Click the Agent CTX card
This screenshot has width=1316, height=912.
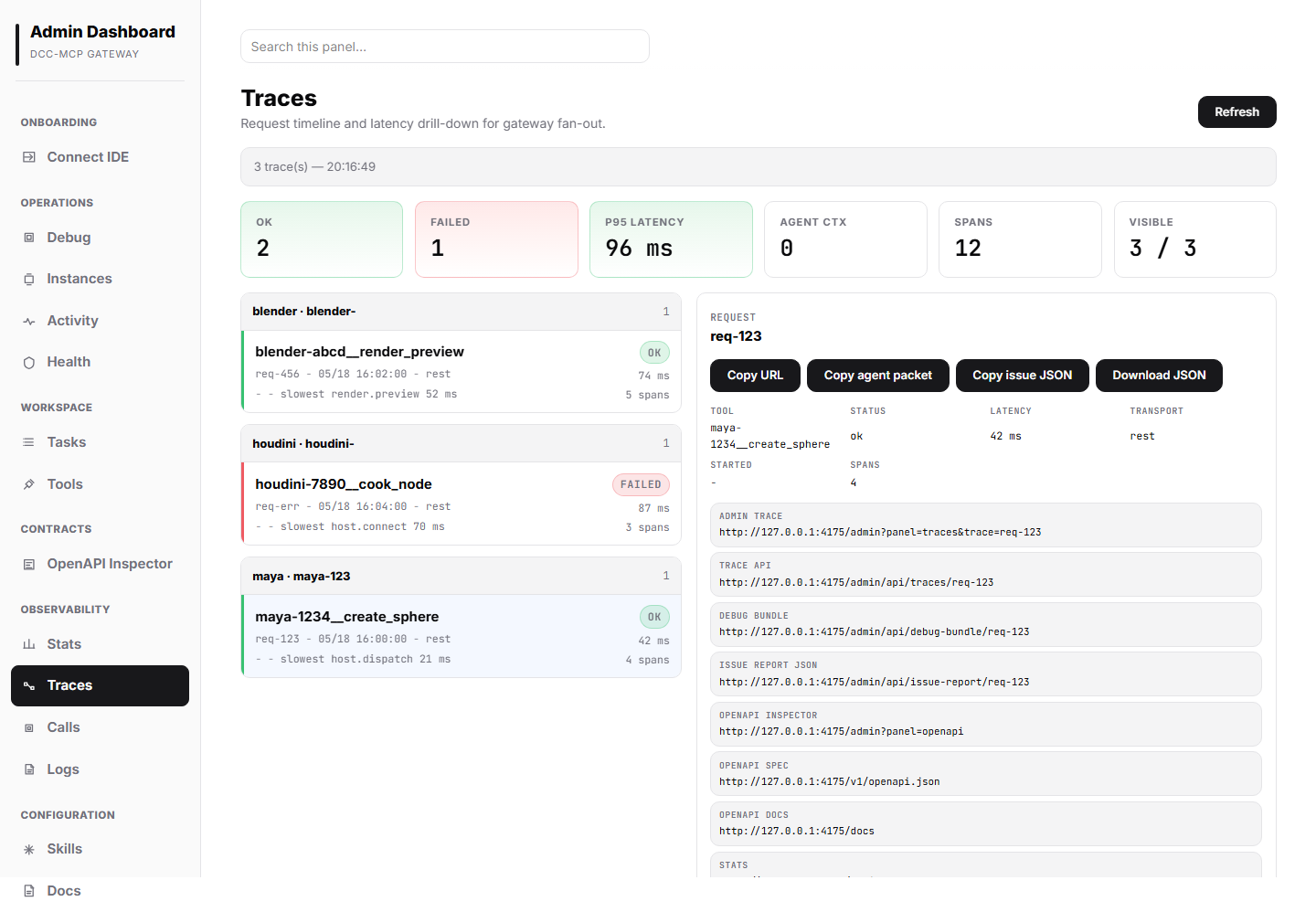click(845, 239)
